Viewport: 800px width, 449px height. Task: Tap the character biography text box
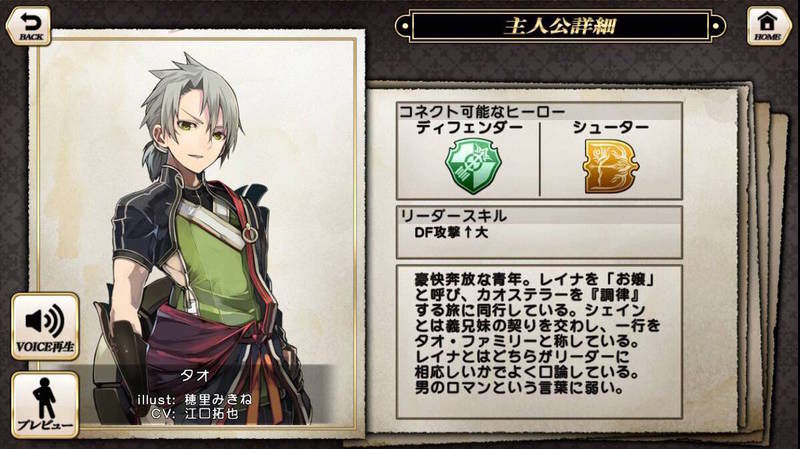[x=539, y=342]
